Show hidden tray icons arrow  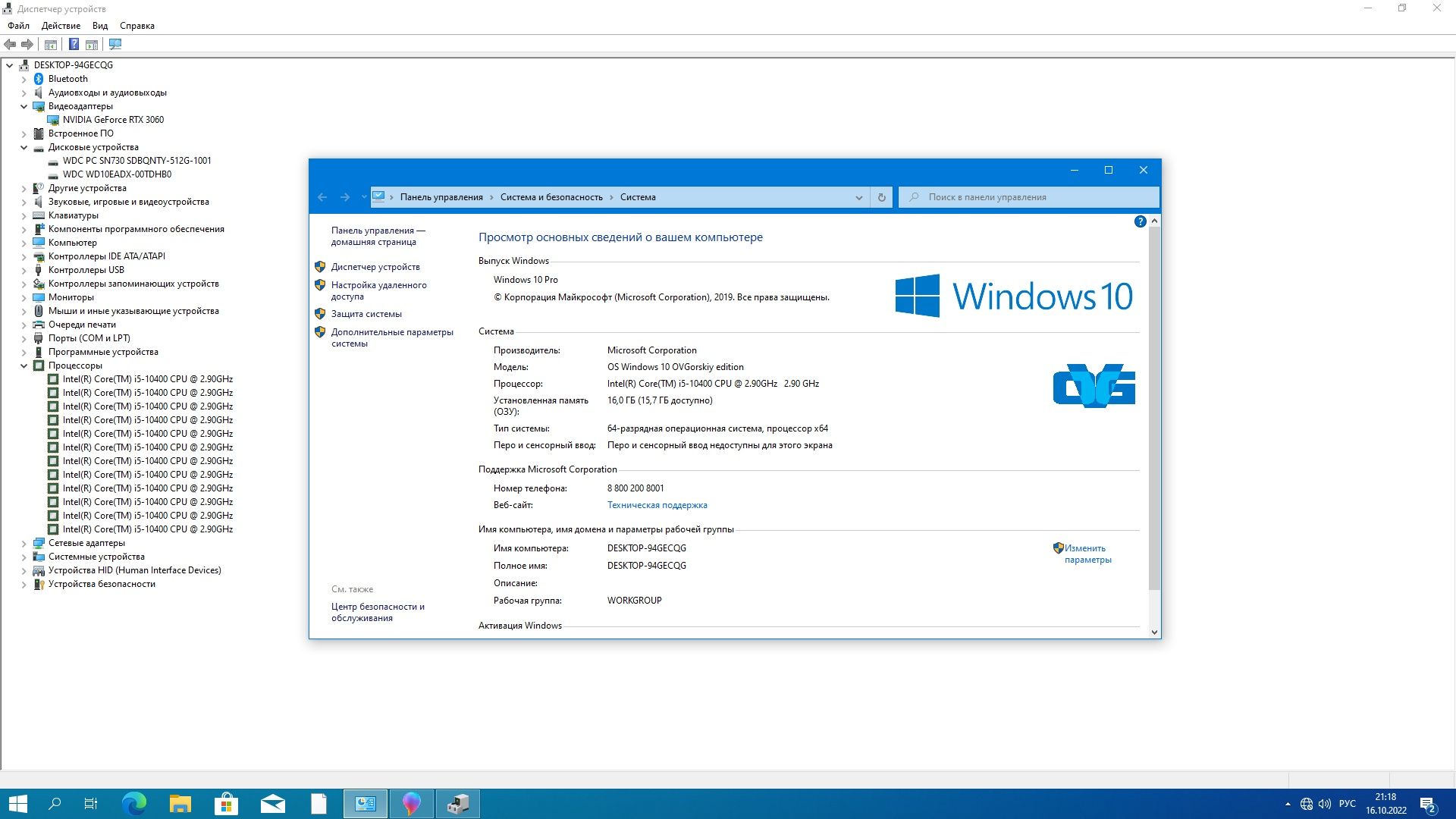[x=1288, y=804]
